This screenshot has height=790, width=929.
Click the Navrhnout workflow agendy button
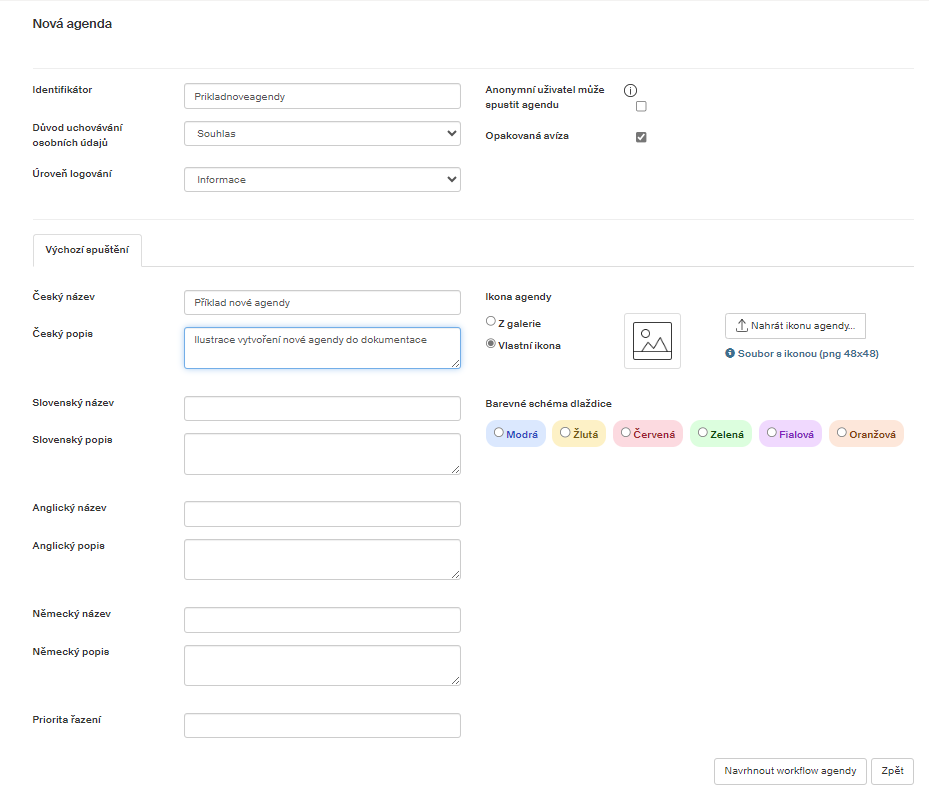coord(790,771)
